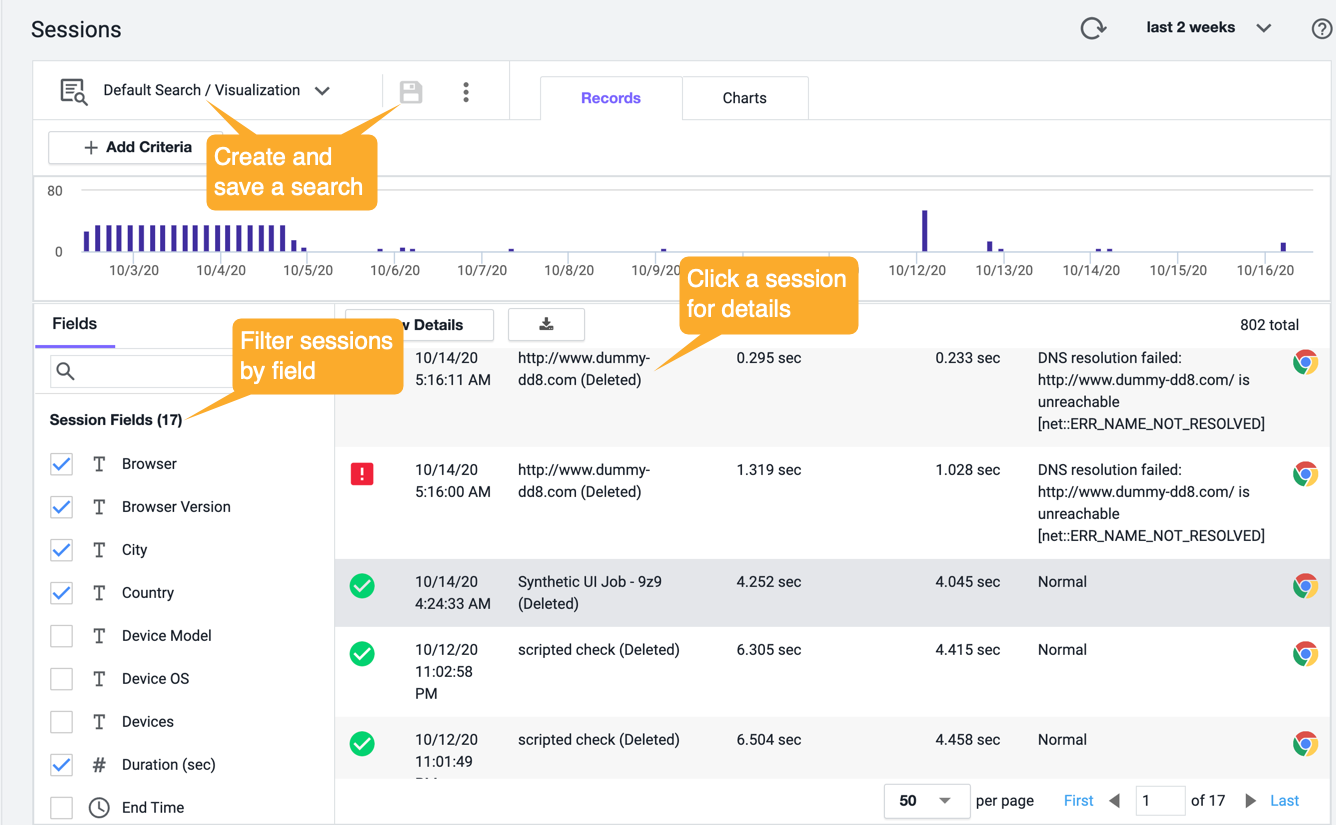The image size is (1336, 825).
Task: Uncheck the Country field checkbox
Action: click(x=62, y=593)
